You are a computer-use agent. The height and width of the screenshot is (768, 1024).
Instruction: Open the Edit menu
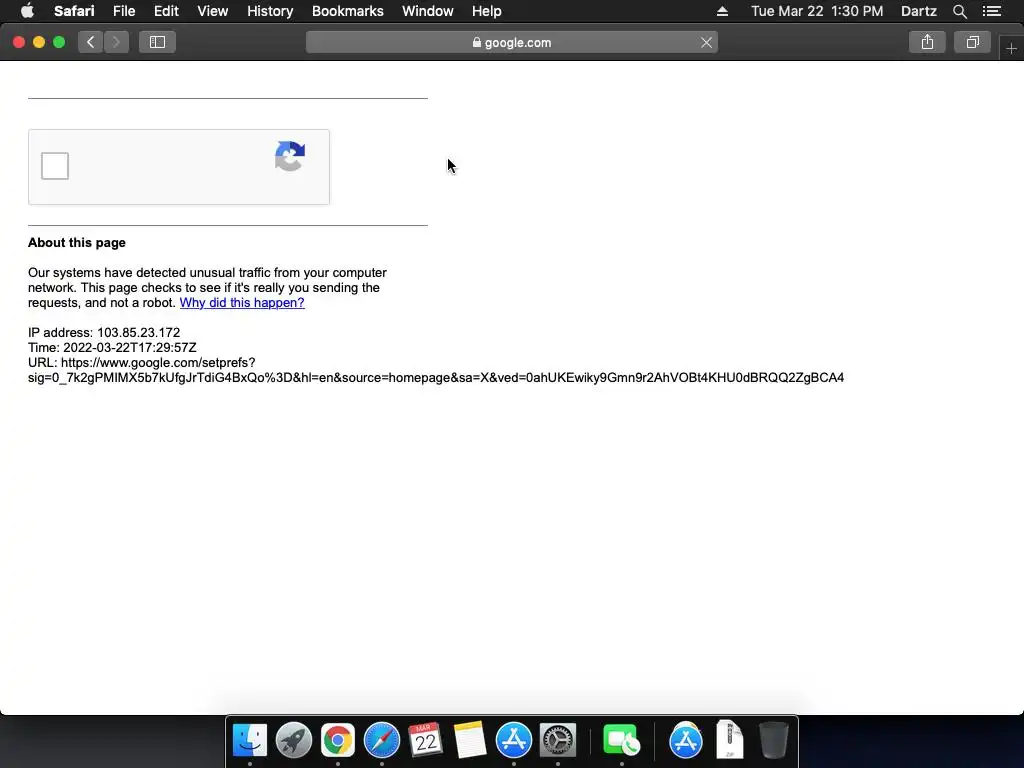[166, 11]
